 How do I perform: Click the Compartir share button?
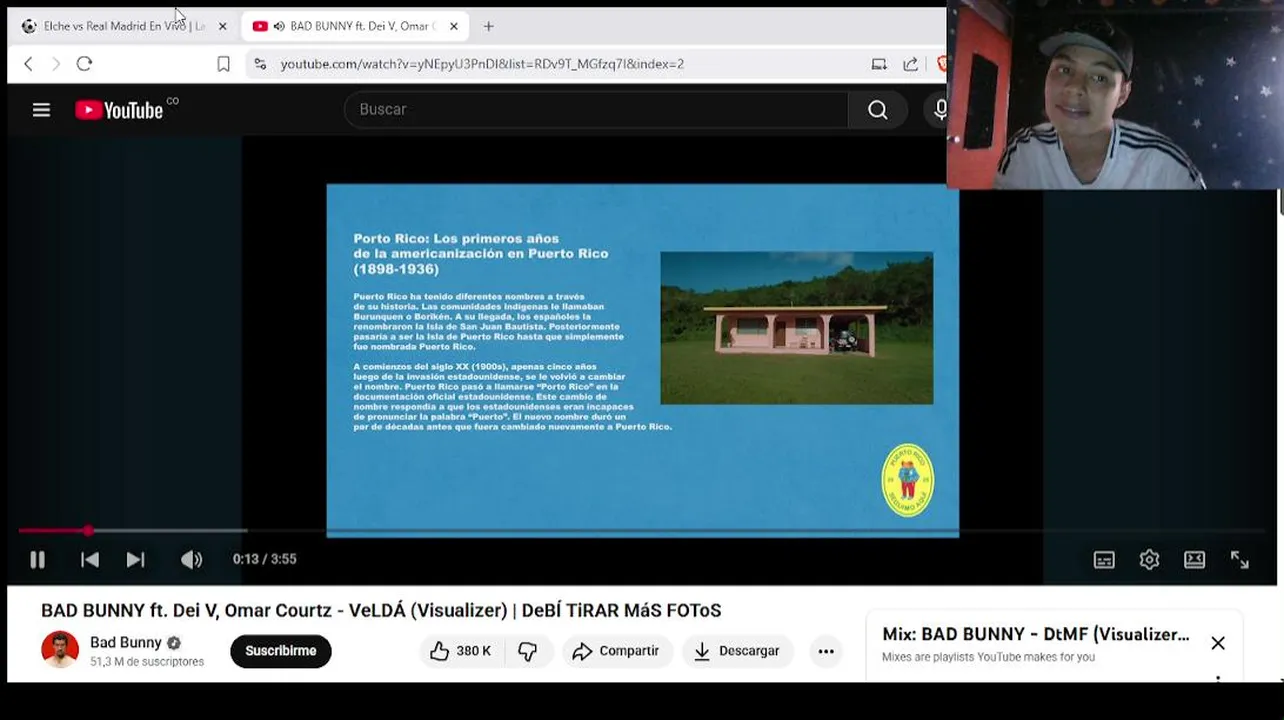pyautogui.click(x=616, y=651)
